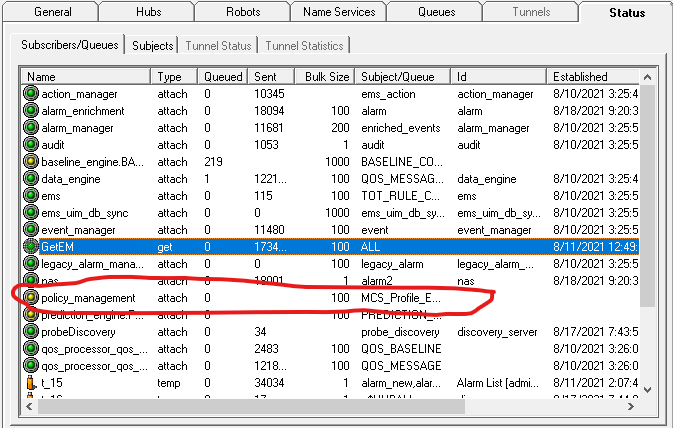Click the yellow status icon beside baseline_engine

point(32,162)
